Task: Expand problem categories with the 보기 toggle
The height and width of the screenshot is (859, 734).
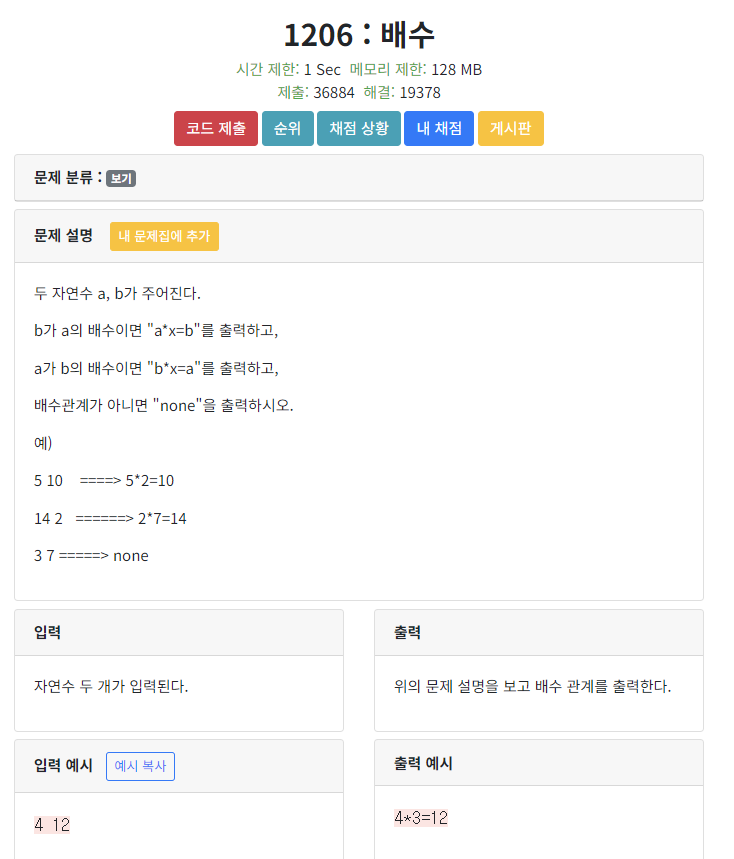Action: [123, 178]
